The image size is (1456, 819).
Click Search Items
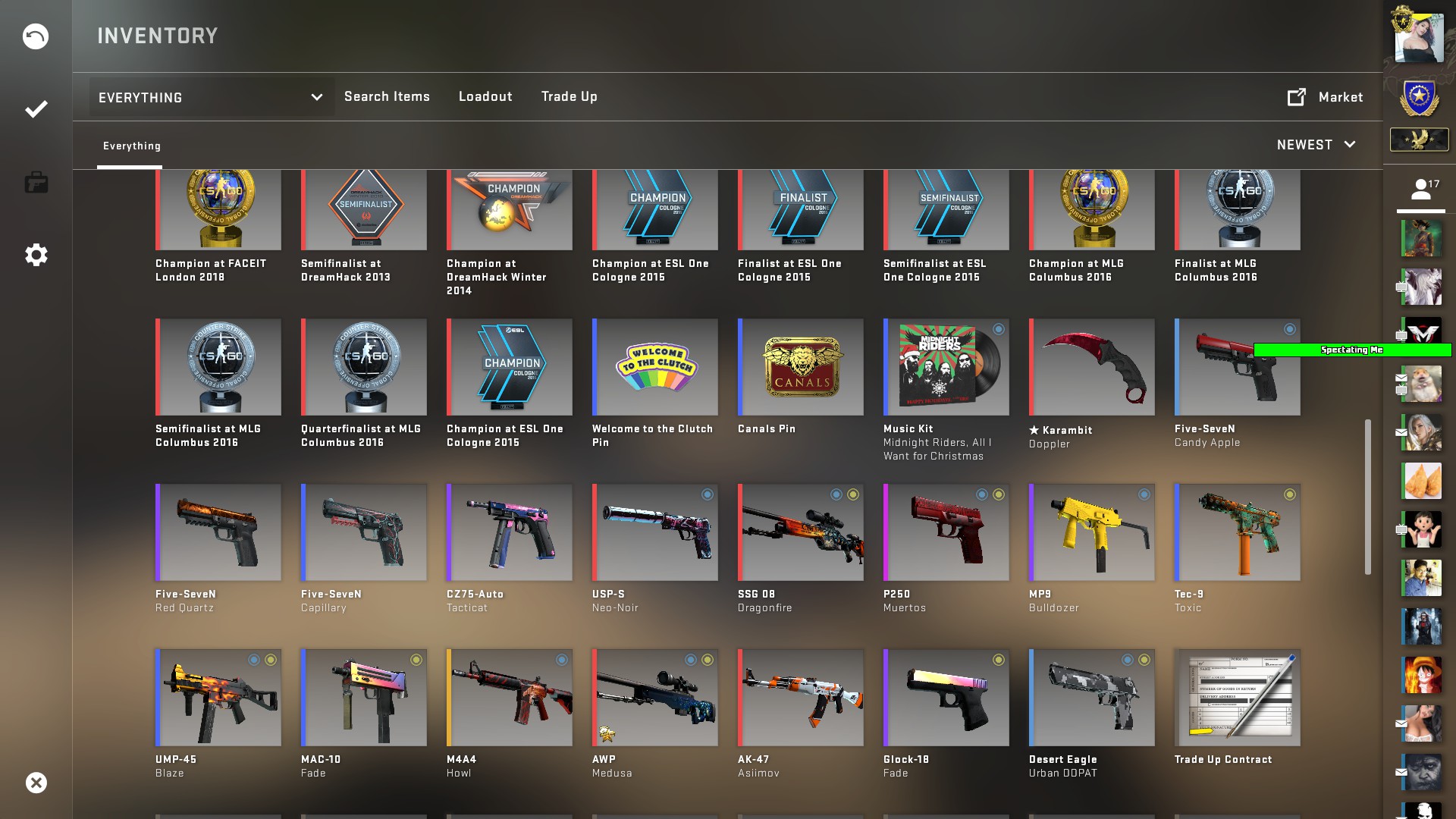point(387,97)
